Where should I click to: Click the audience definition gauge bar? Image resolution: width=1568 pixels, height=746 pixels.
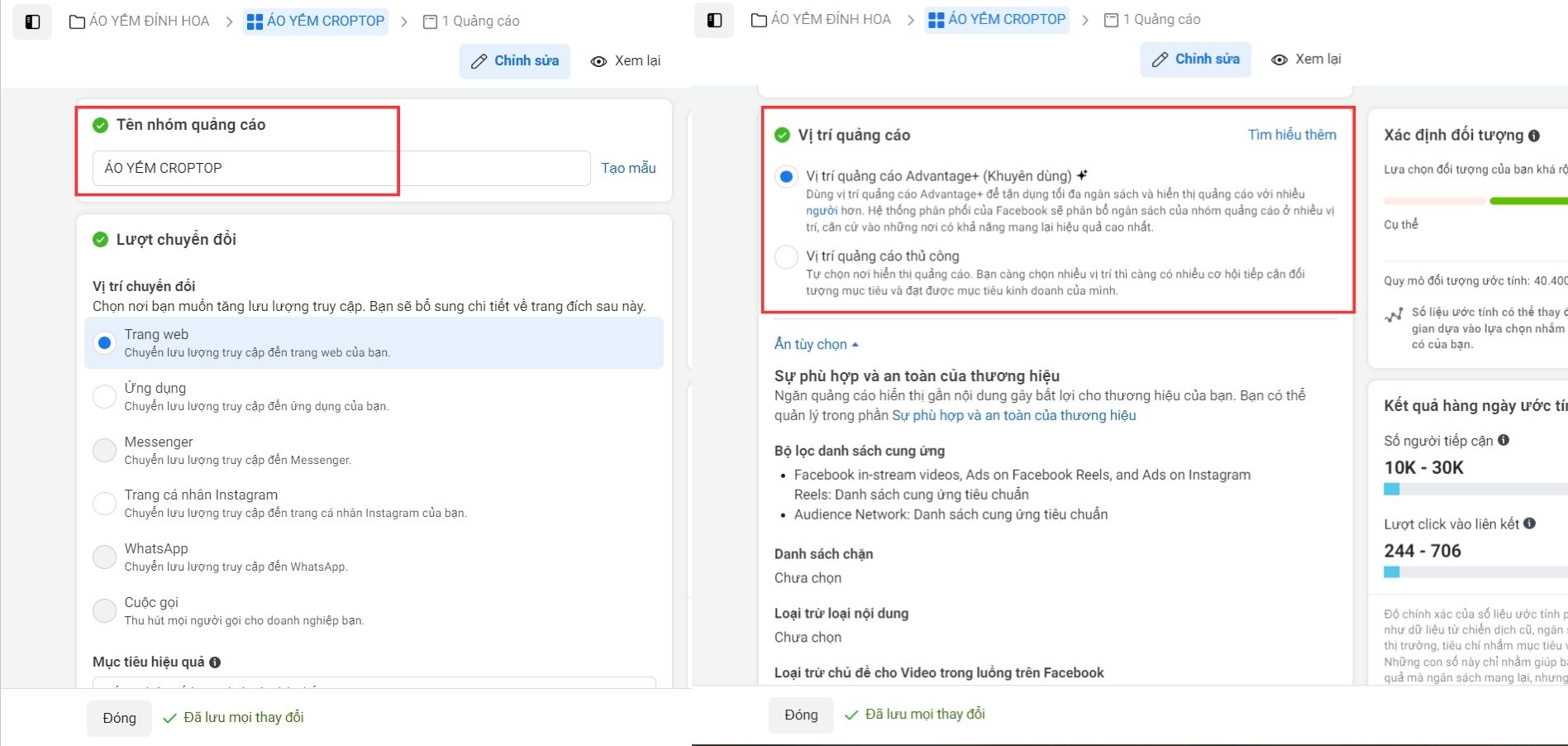coord(1475,201)
